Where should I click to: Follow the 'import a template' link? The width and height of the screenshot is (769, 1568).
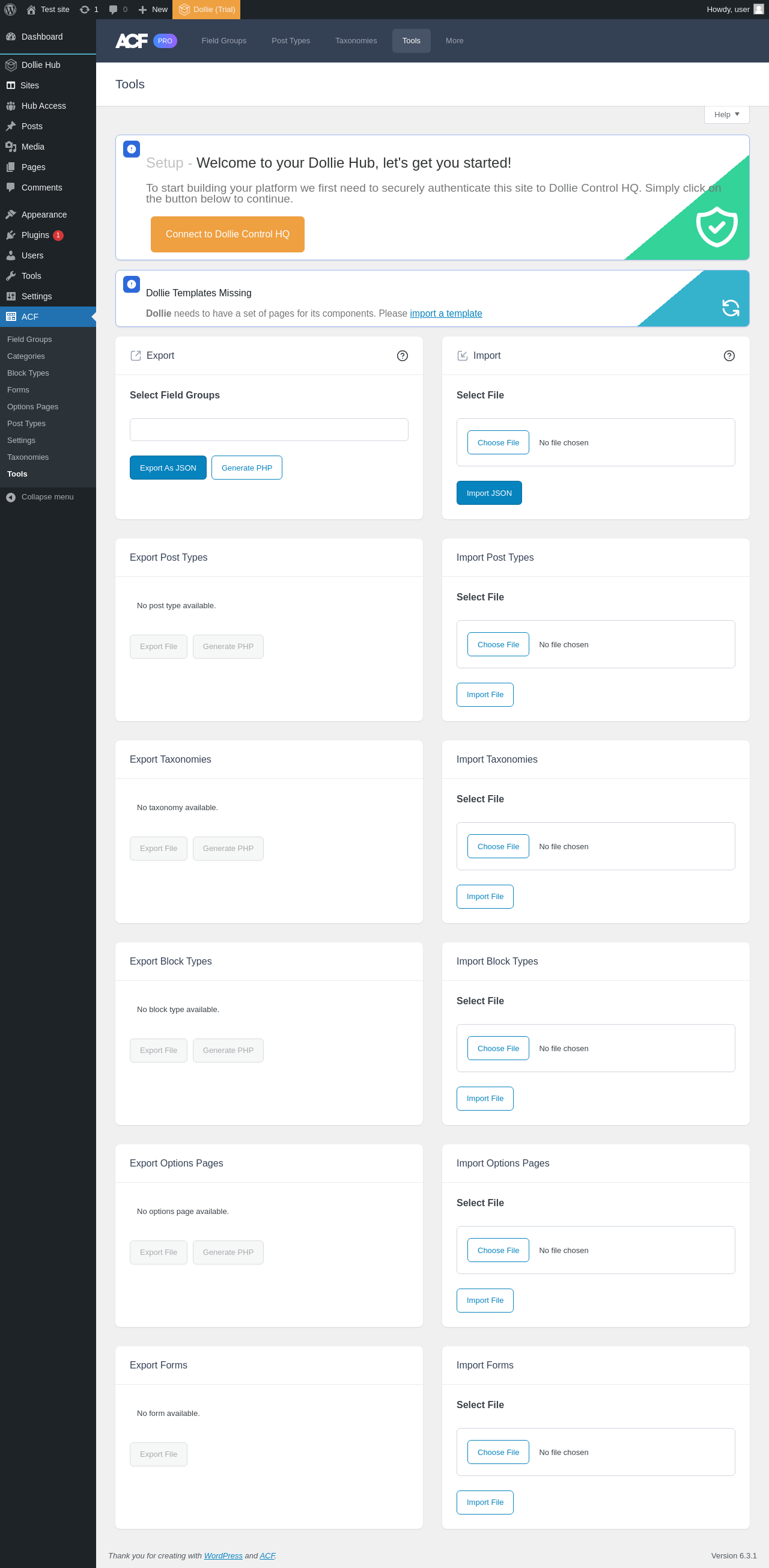pos(446,314)
